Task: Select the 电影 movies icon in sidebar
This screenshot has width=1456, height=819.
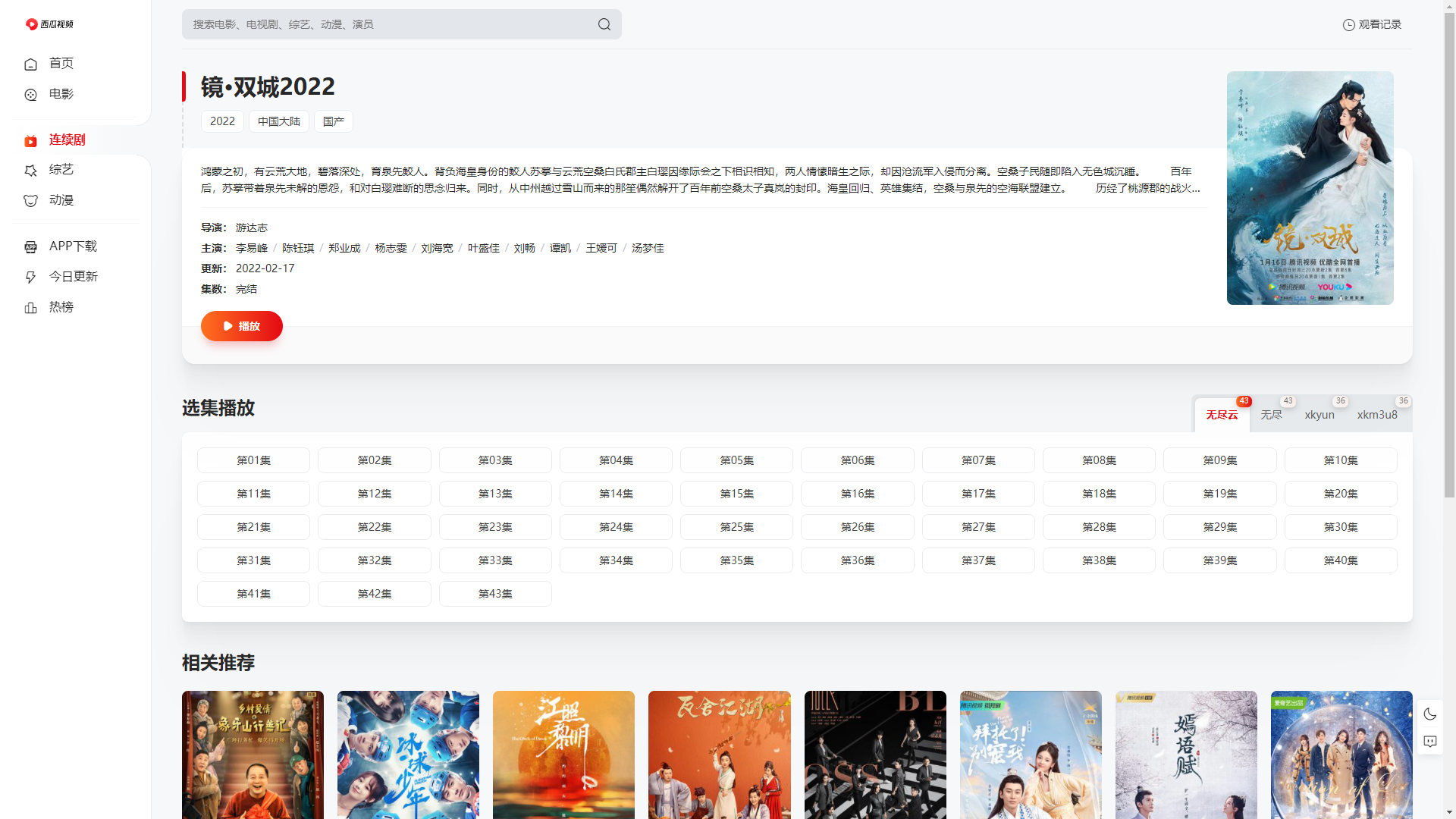Action: pos(30,94)
